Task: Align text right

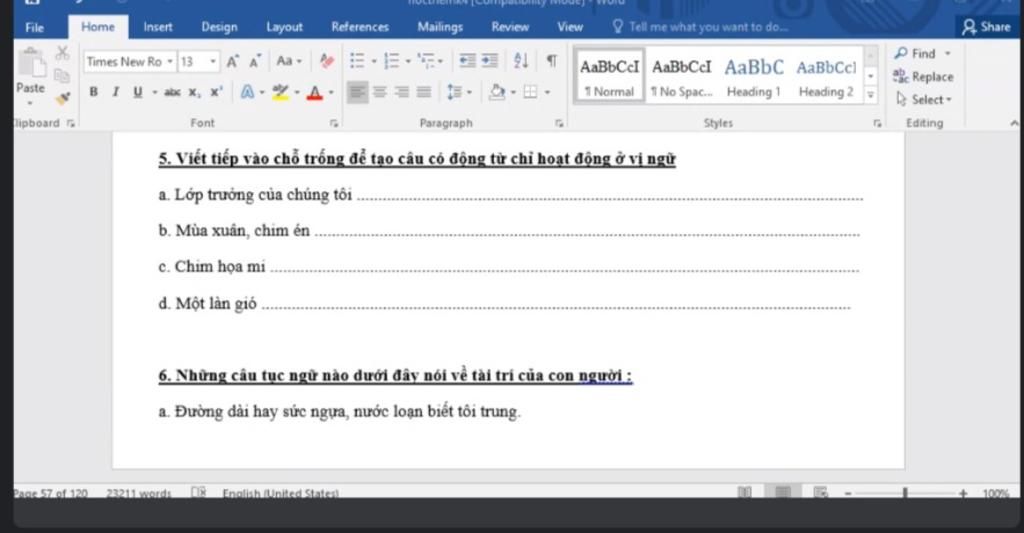Action: [402, 92]
